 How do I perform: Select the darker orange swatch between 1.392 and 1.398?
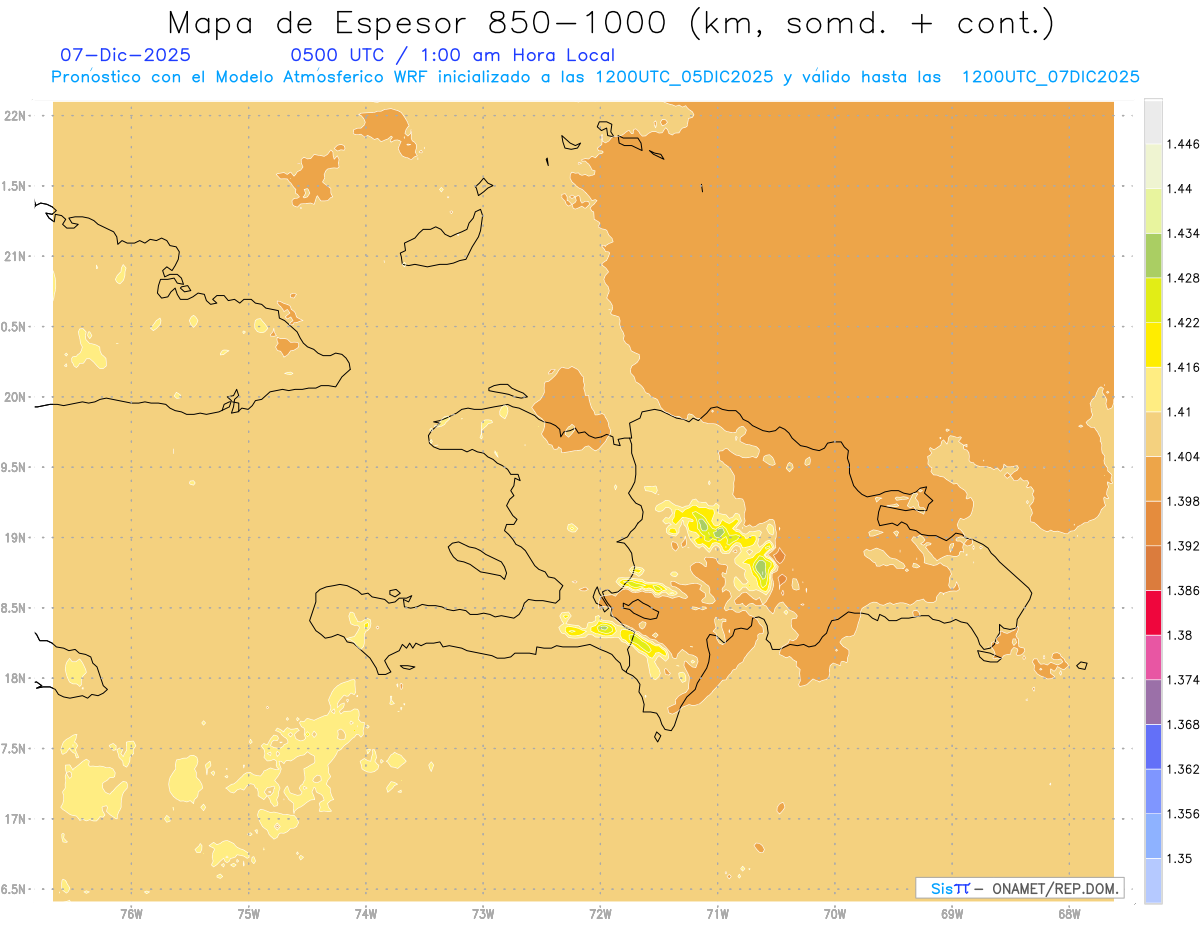[1153, 523]
